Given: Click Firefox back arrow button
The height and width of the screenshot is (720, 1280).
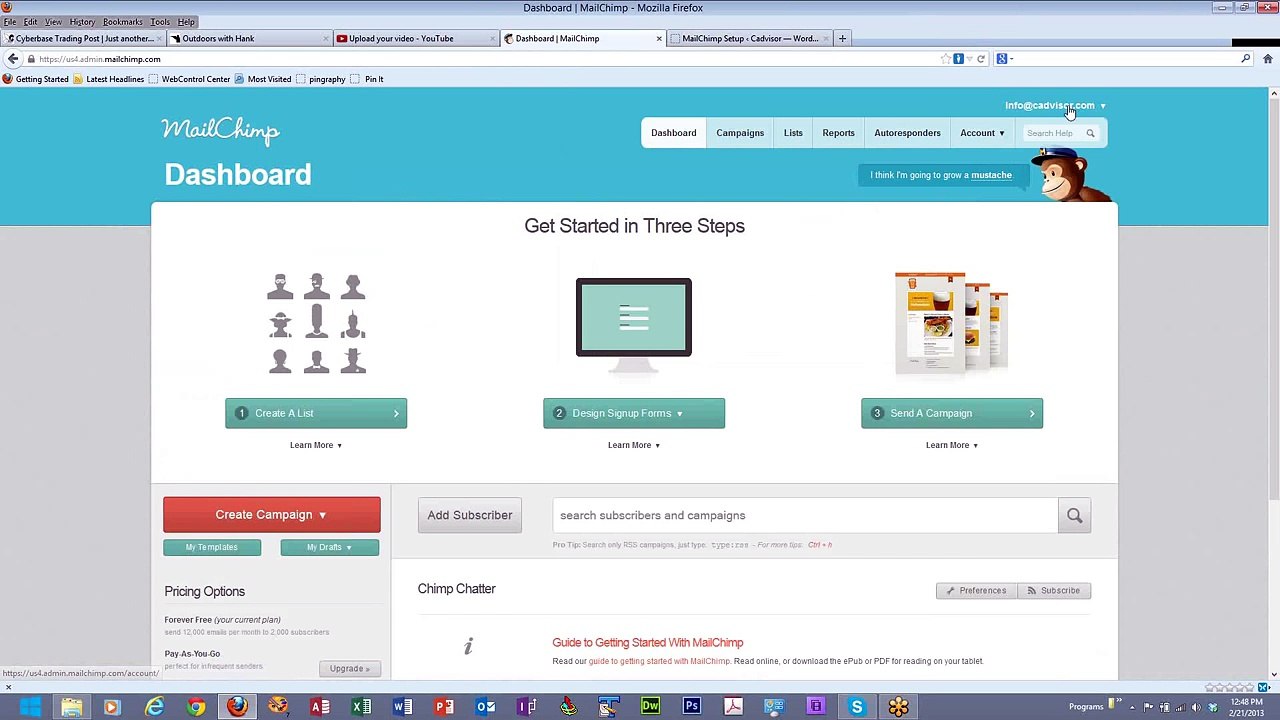Looking at the screenshot, I should pos(13,59).
